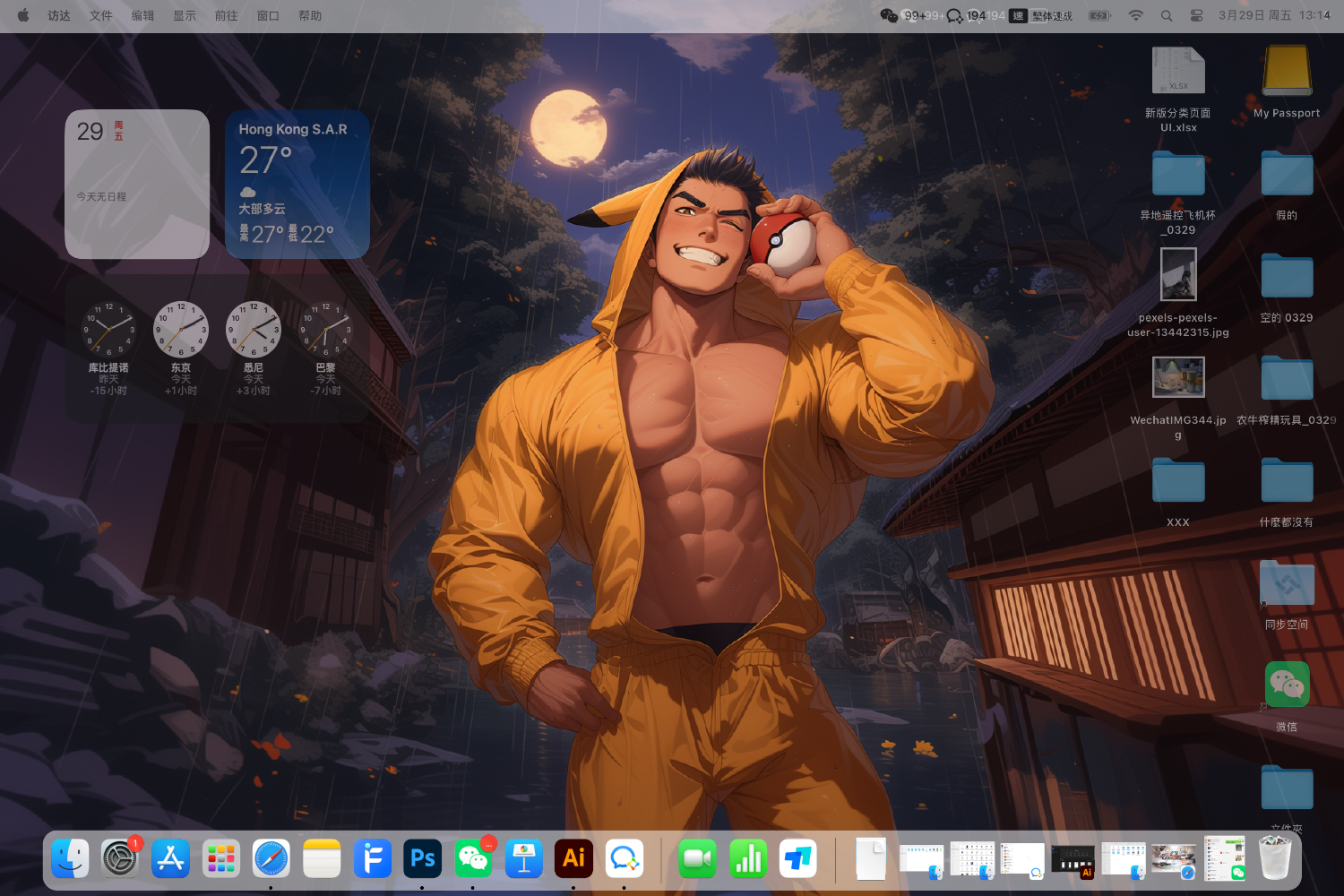Screen dimensions: 1344x896
Task: Open the 文件 menu
Action: pyautogui.click(x=101, y=16)
